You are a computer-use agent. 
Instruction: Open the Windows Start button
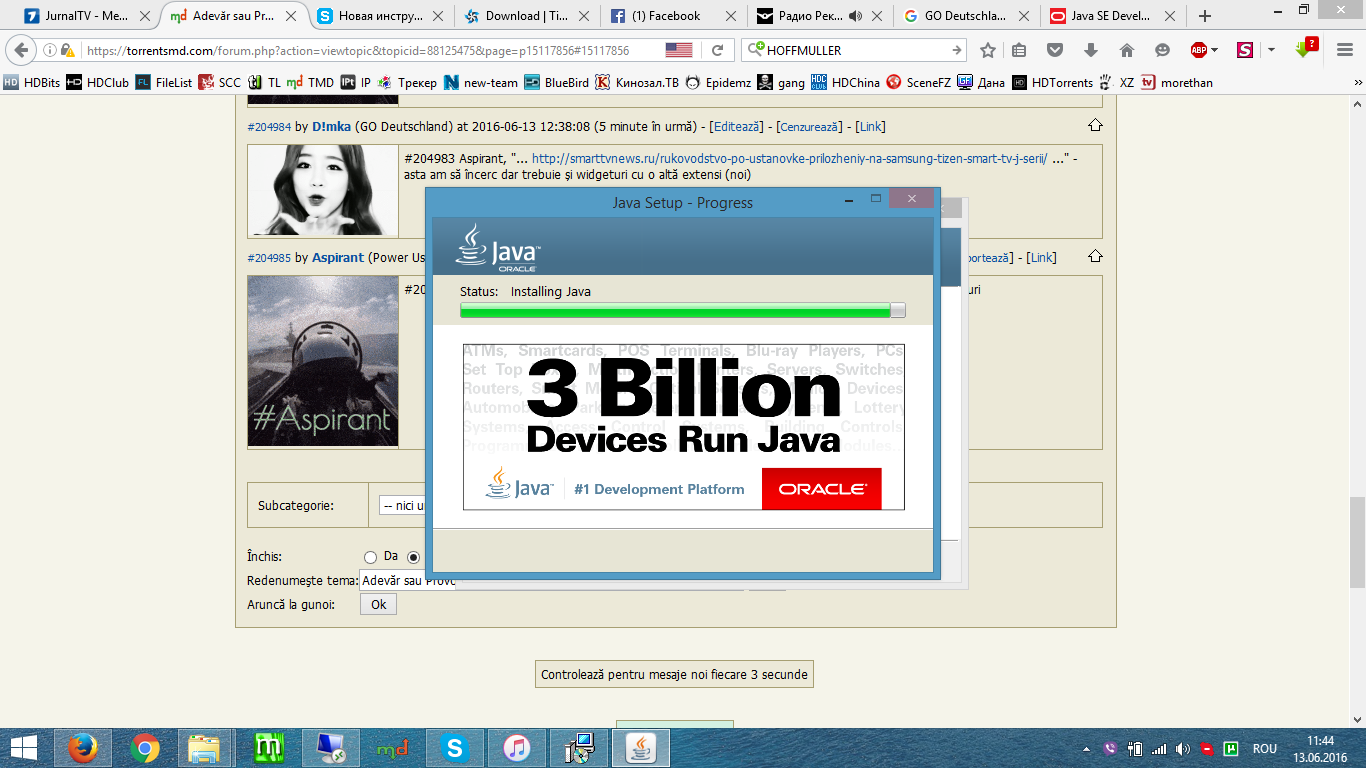pyautogui.click(x=24, y=748)
